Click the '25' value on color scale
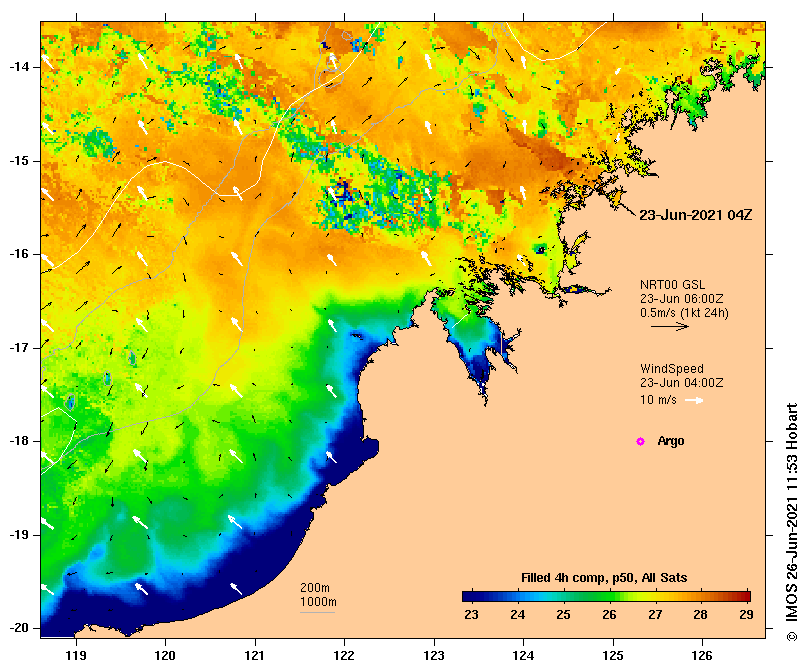This screenshot has width=809, height=672. pos(563,615)
